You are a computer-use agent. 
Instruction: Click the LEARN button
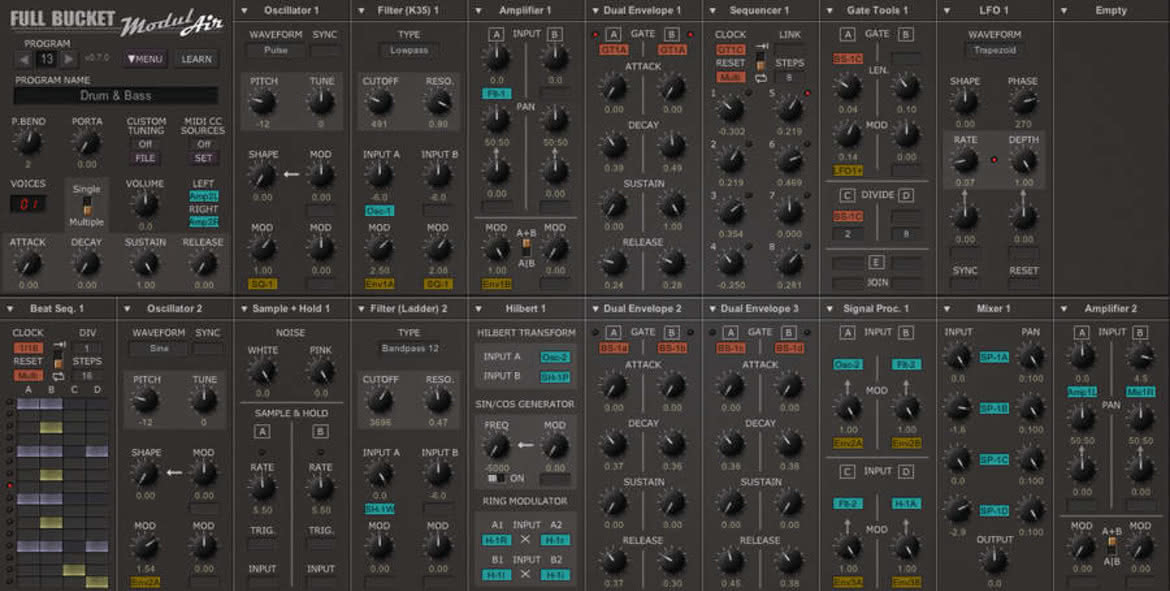click(x=196, y=59)
